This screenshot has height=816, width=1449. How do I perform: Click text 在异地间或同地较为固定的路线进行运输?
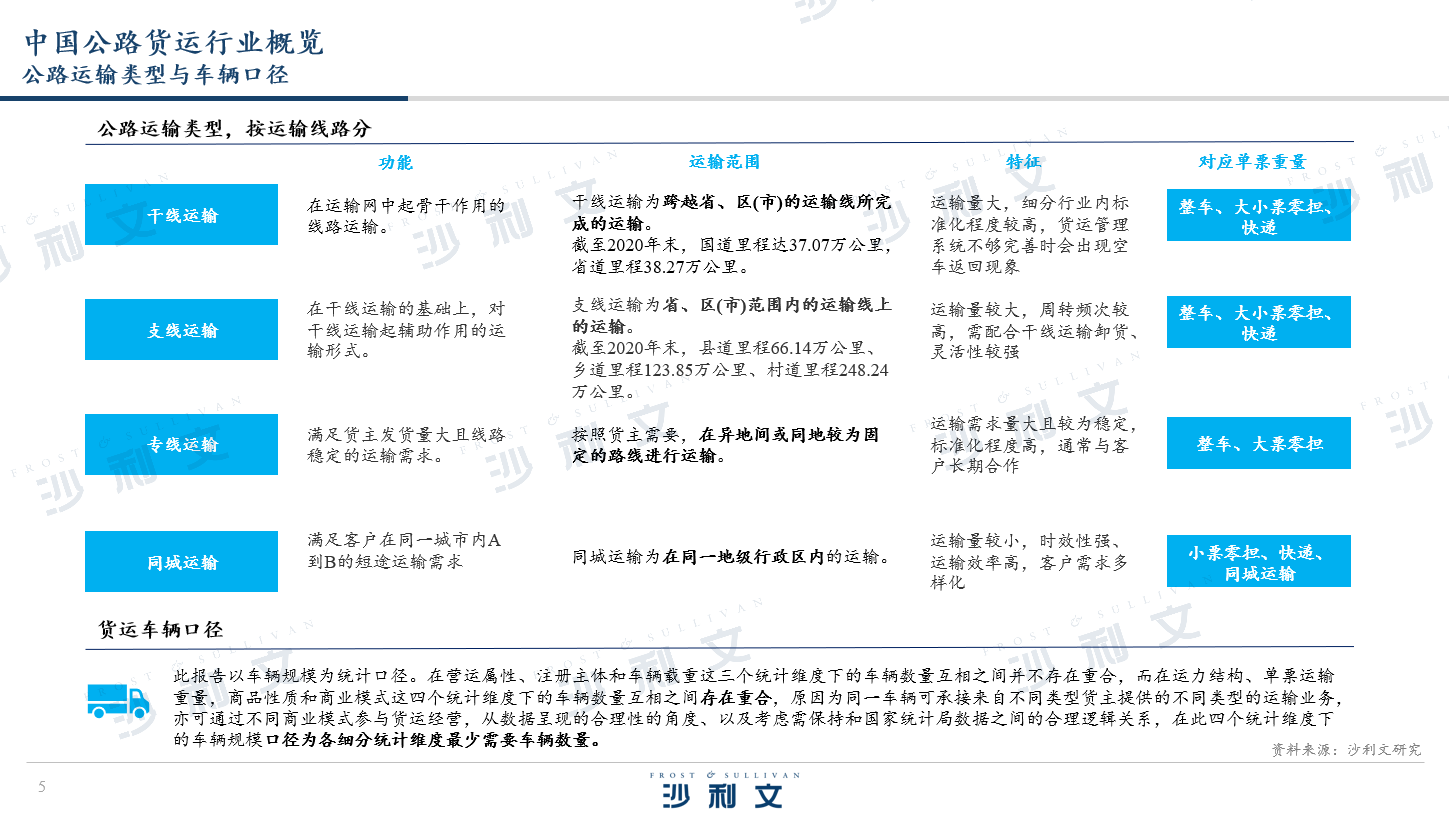click(726, 445)
